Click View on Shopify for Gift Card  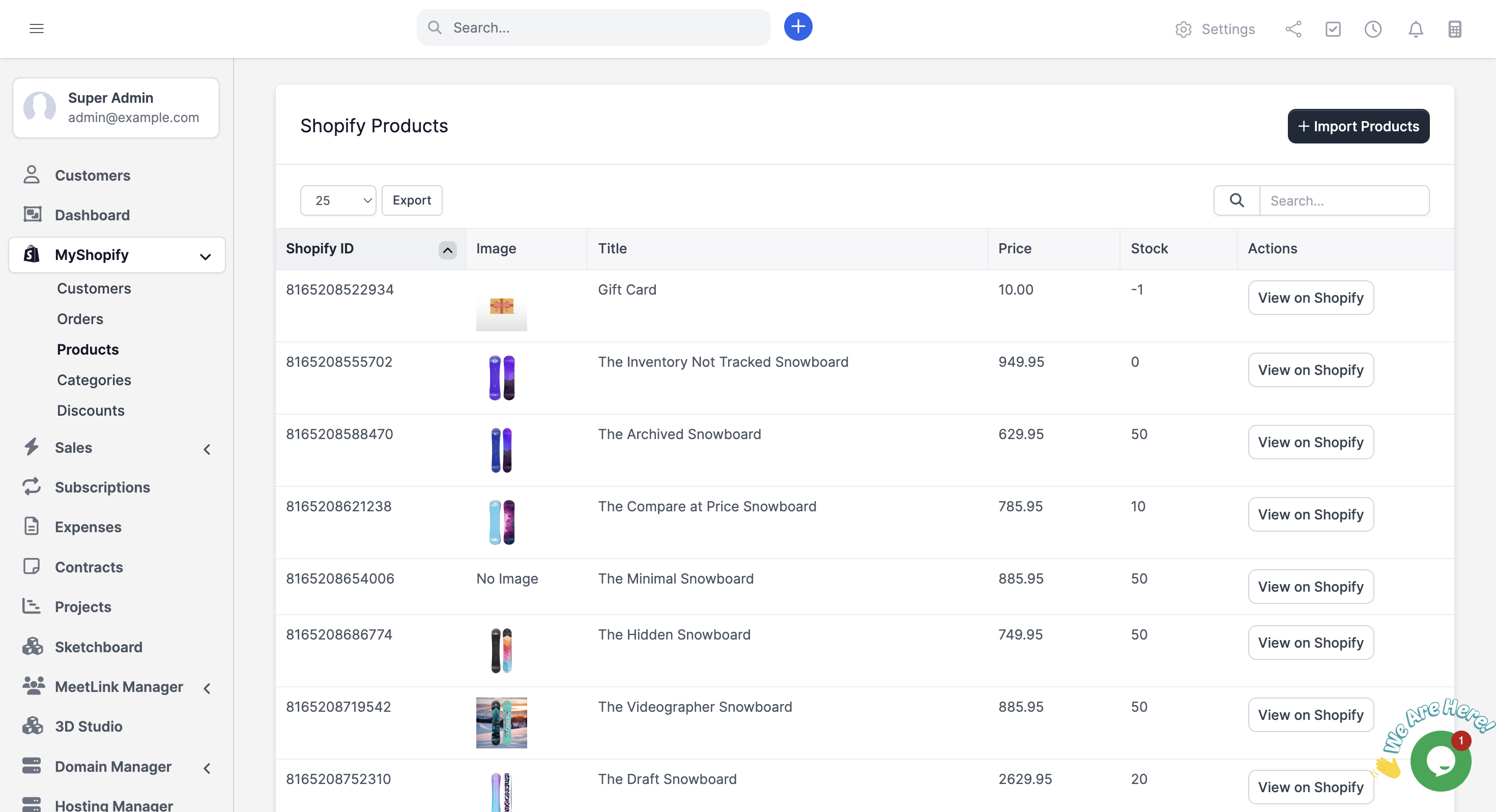1310,298
